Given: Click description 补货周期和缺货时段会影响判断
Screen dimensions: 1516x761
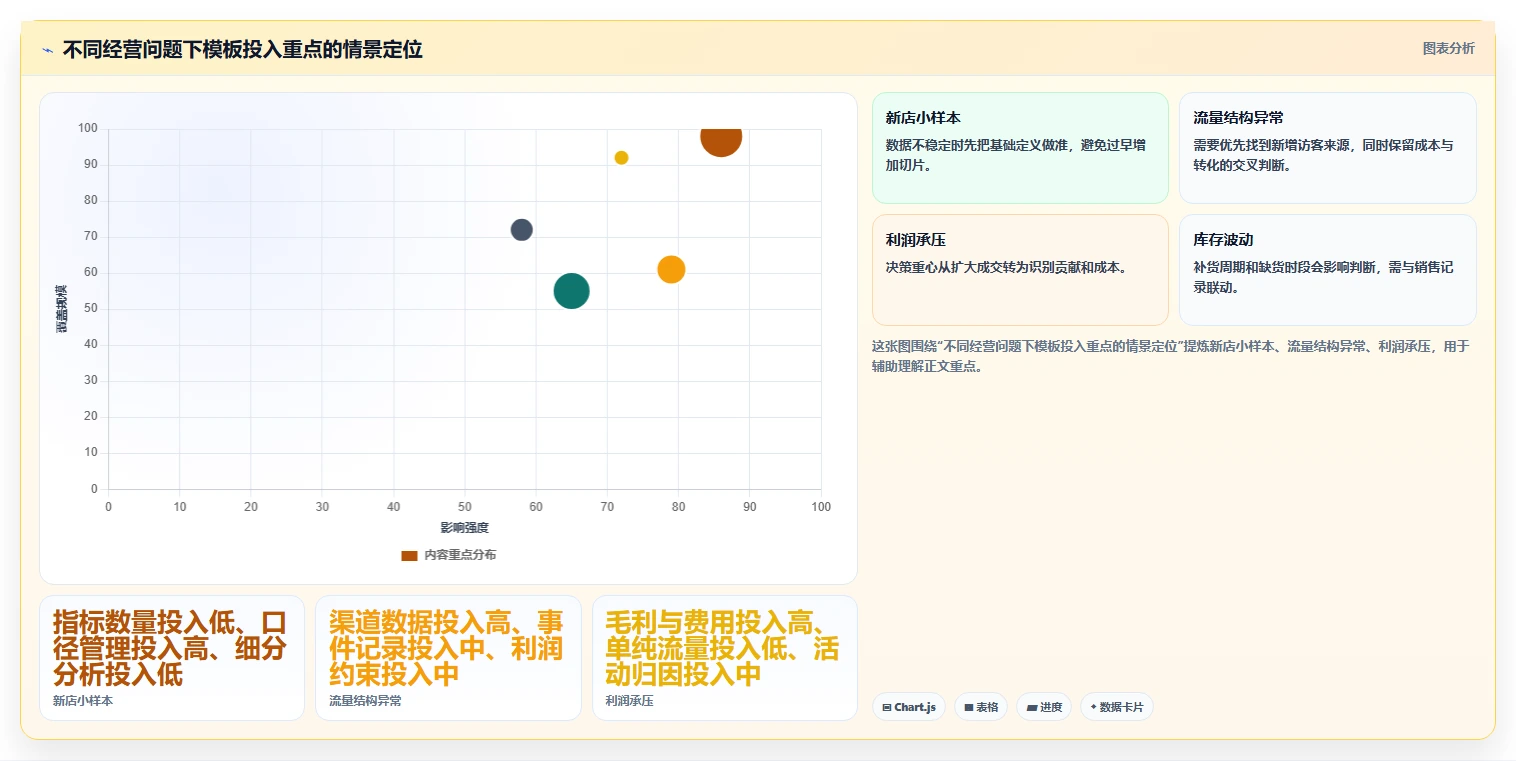Looking at the screenshot, I should tap(1323, 277).
